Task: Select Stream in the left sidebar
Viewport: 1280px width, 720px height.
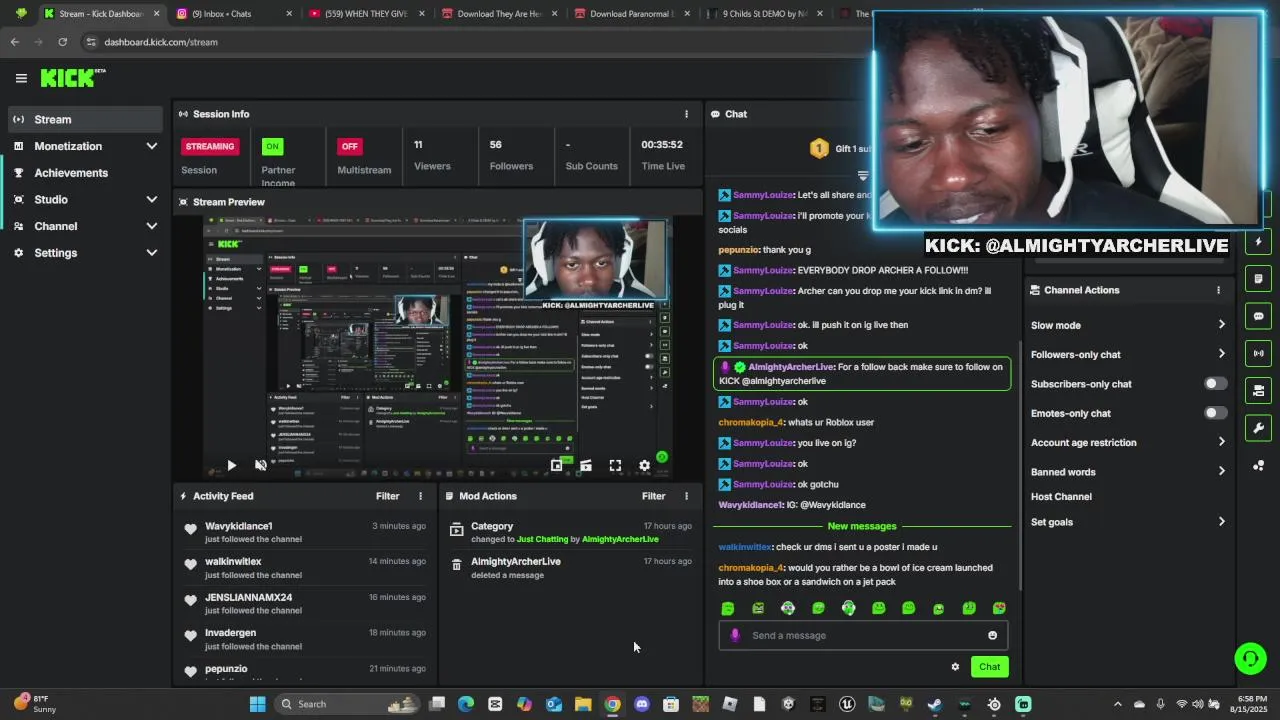Action: pyautogui.click(x=84, y=119)
